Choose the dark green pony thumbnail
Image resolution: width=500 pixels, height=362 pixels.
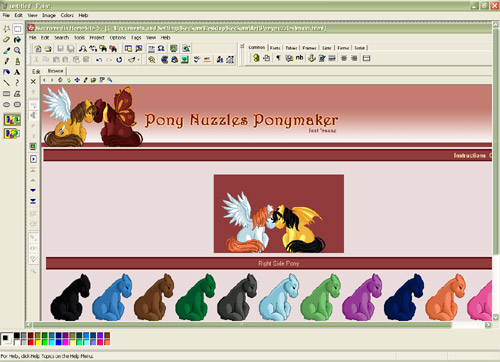(x=196, y=297)
